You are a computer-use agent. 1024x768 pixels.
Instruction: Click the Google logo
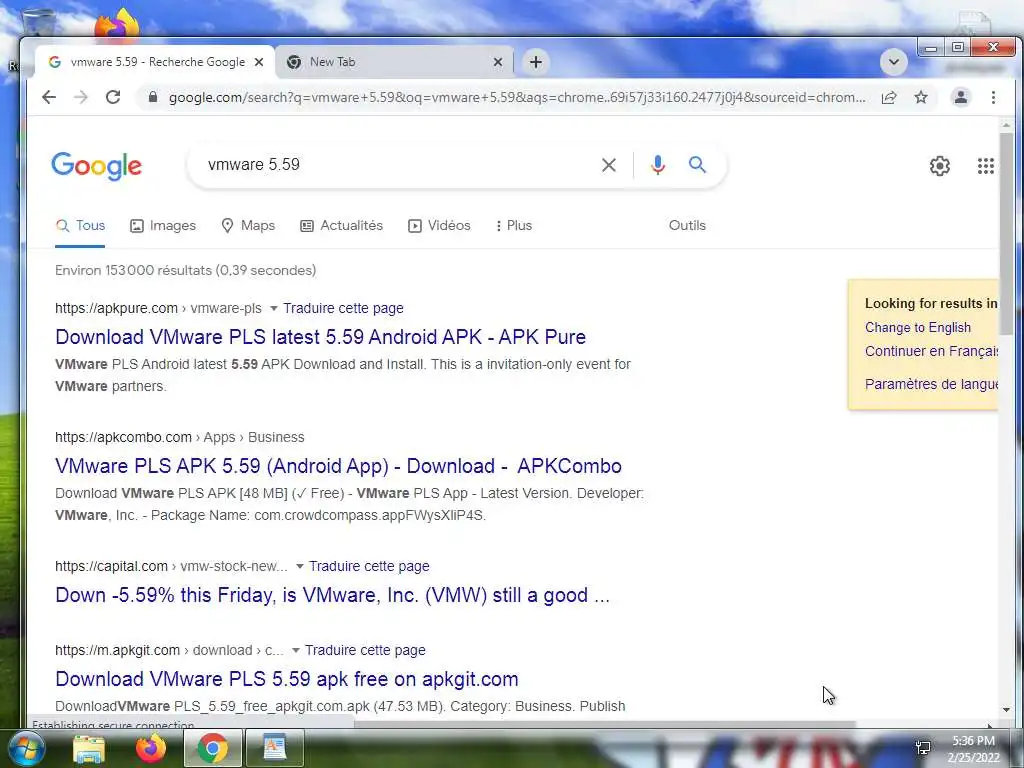pyautogui.click(x=97, y=166)
